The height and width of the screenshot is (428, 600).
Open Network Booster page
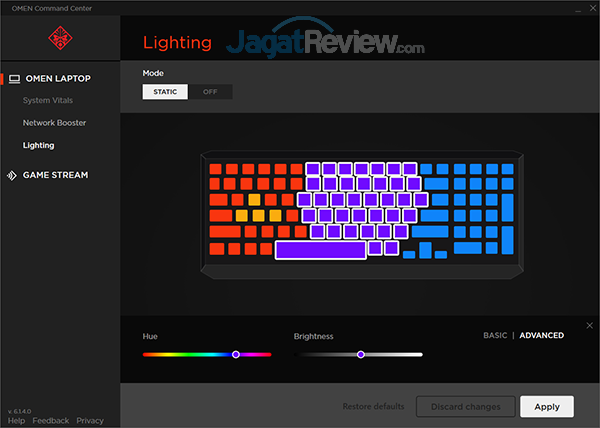tap(54, 123)
